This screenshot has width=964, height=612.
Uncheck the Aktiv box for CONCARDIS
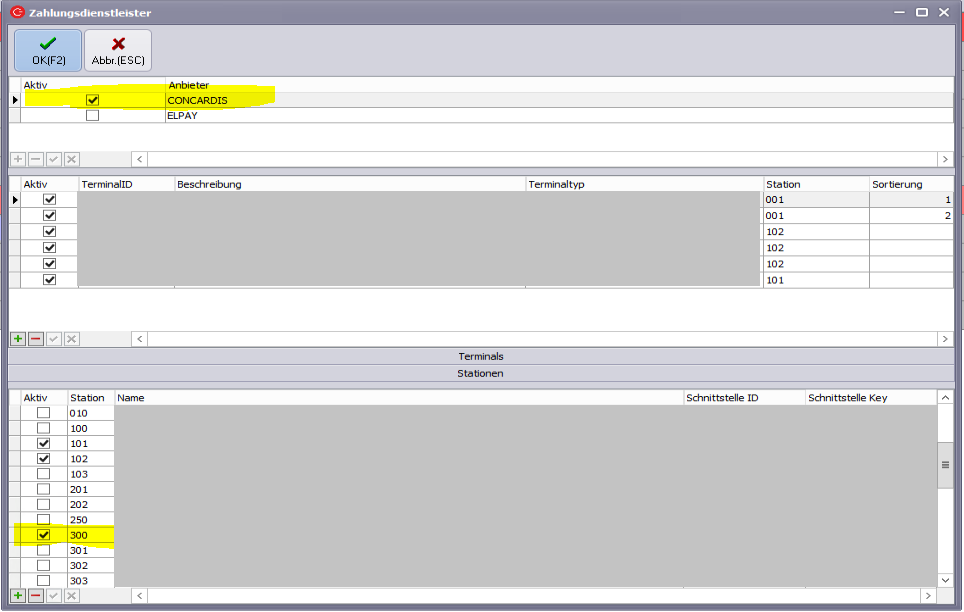(93, 100)
